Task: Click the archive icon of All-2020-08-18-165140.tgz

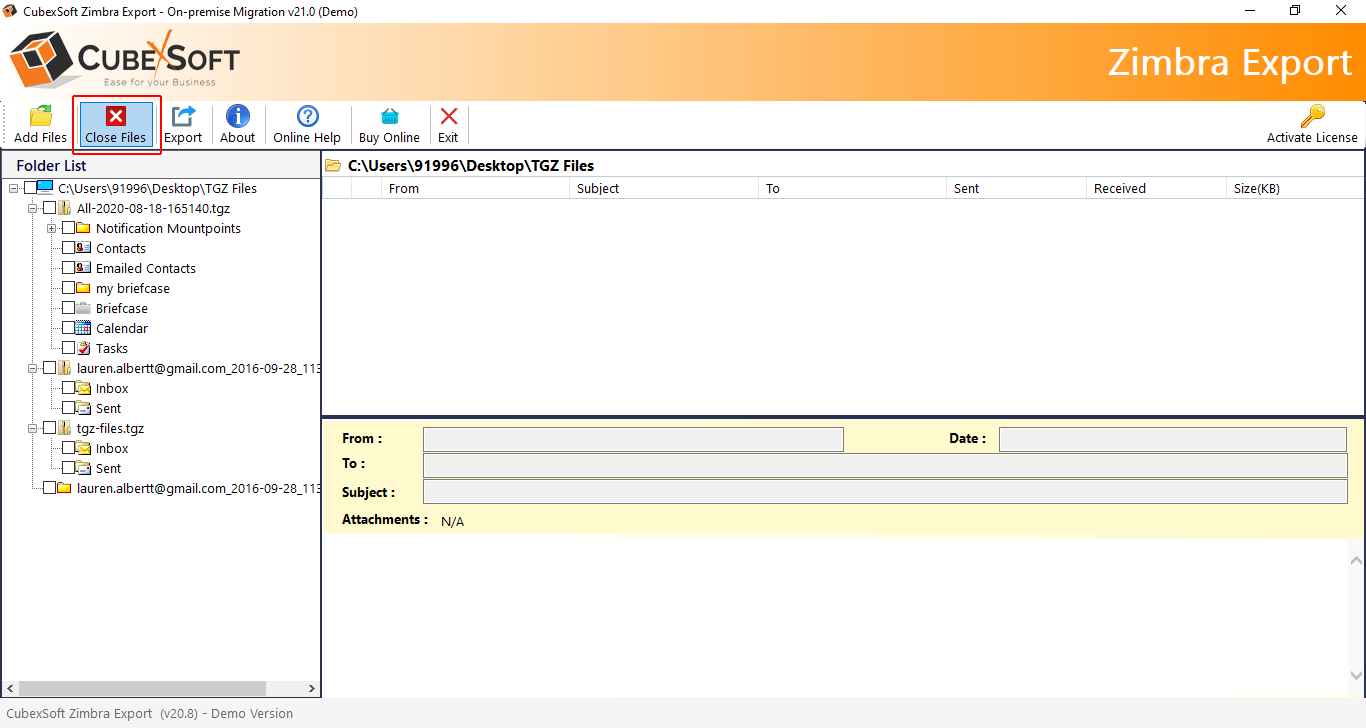Action: (x=65, y=208)
